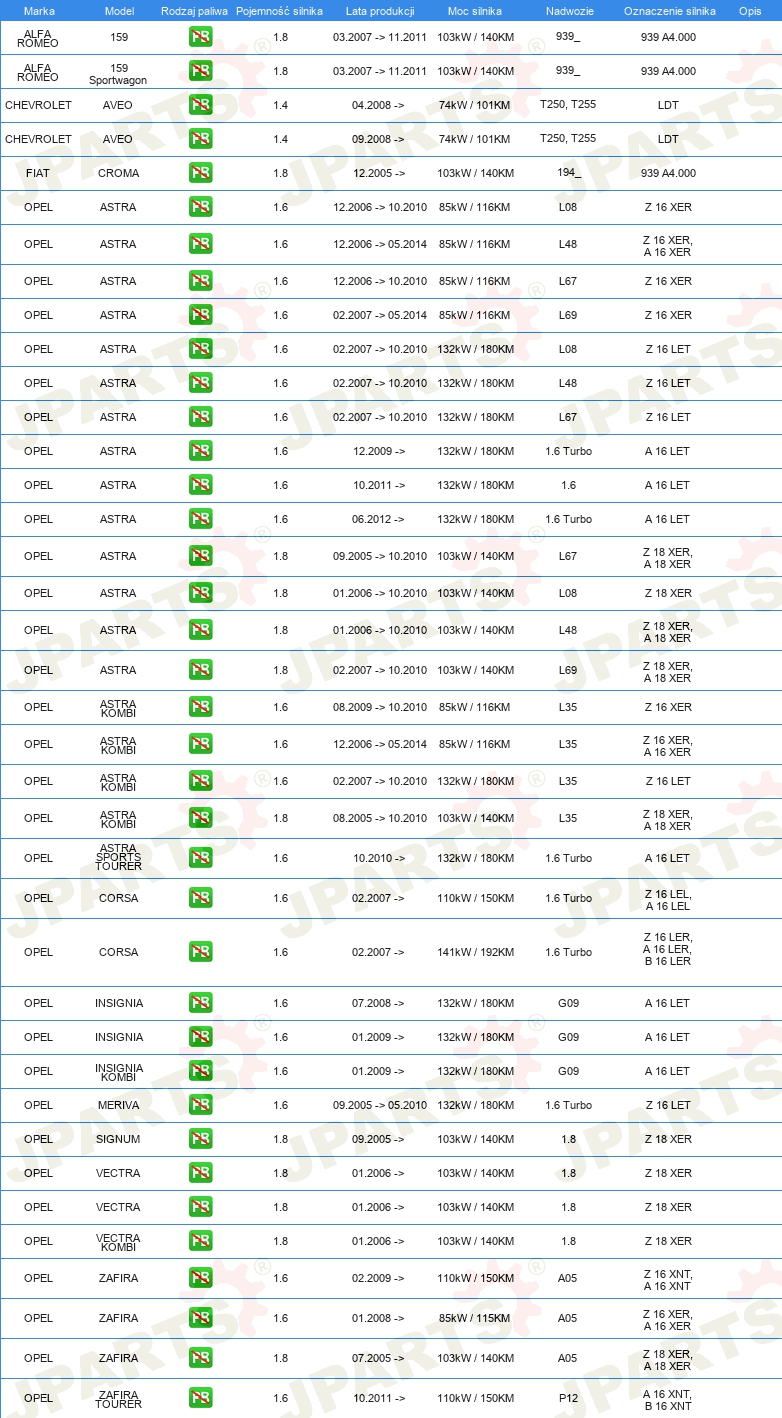Viewport: 782px width, 1418px height.
Task: Click the 09.2005 -> date in Signum row
Action: coord(379,1139)
